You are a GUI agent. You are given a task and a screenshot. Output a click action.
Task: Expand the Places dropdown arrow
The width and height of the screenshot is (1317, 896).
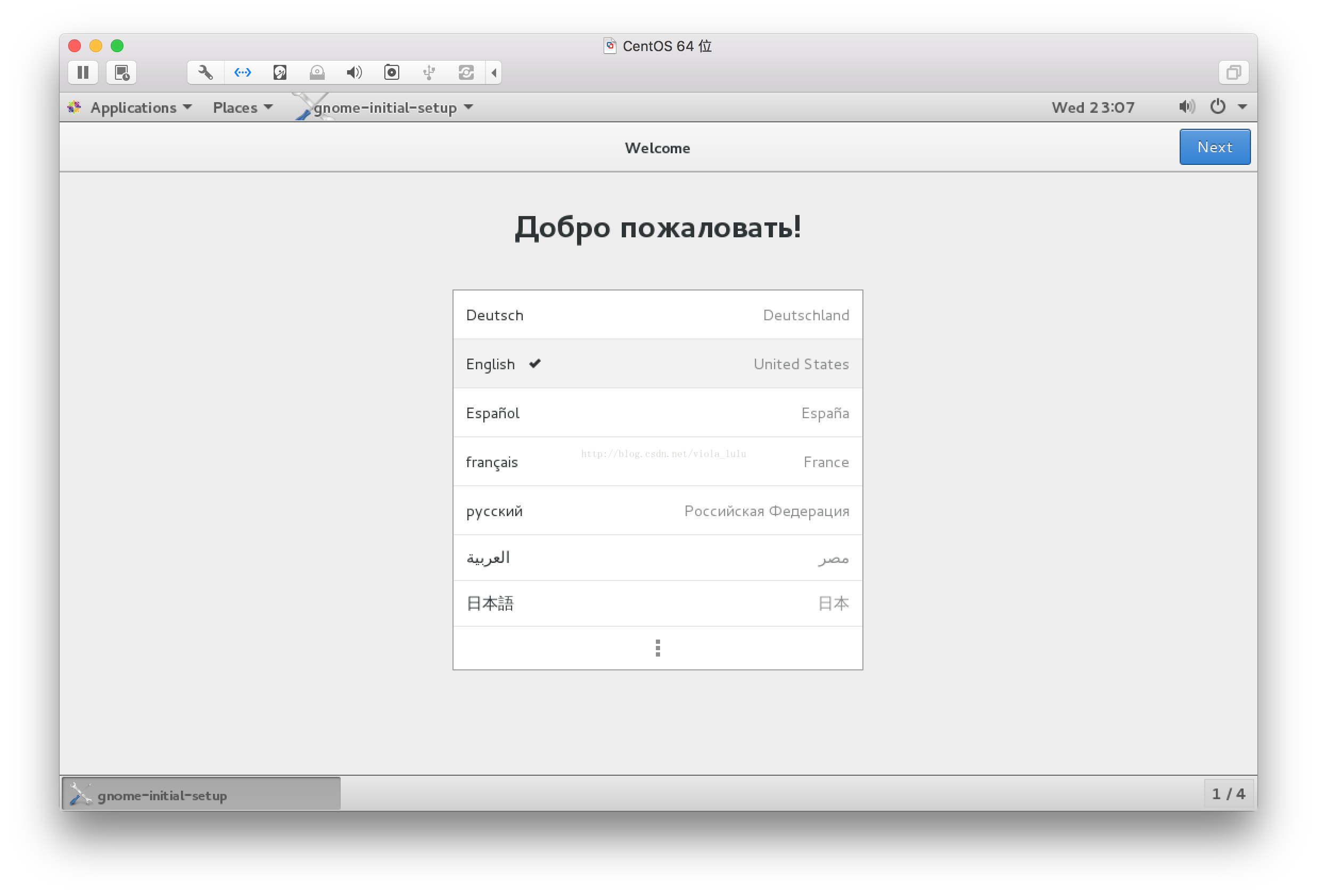coord(269,106)
